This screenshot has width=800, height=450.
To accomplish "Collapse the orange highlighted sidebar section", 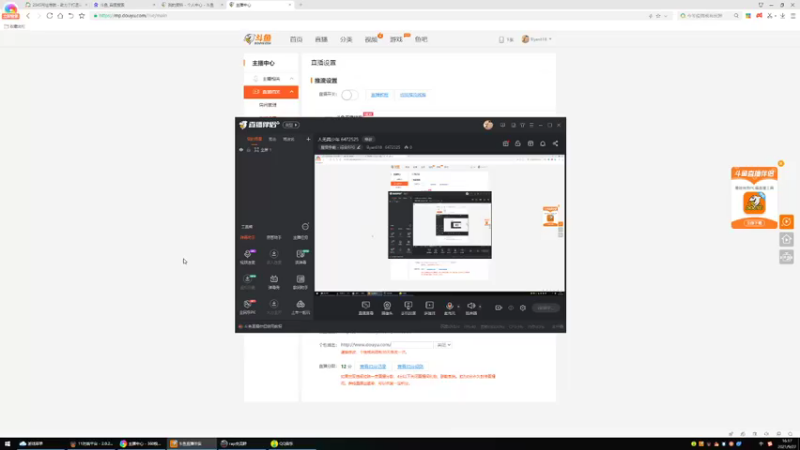I will pyautogui.click(x=291, y=92).
